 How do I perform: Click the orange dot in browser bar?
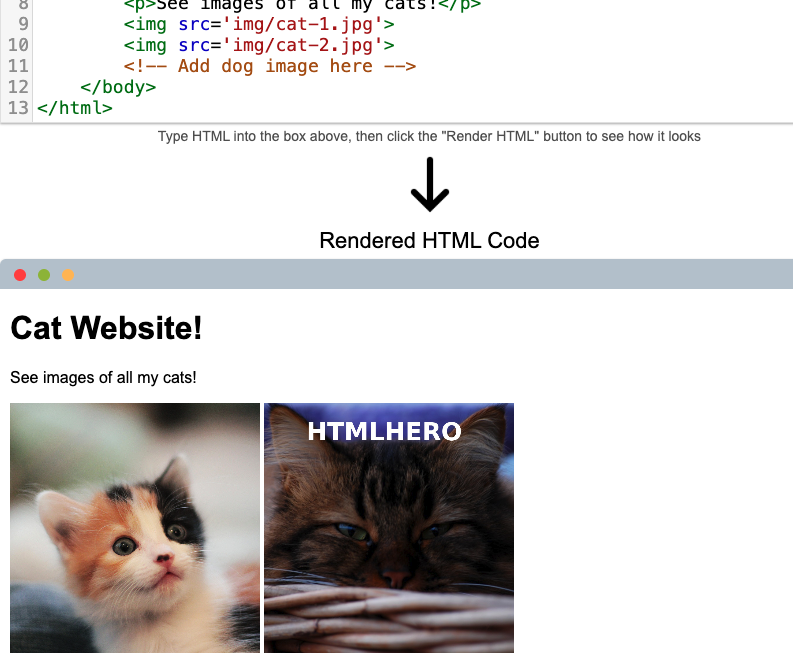click(68, 275)
